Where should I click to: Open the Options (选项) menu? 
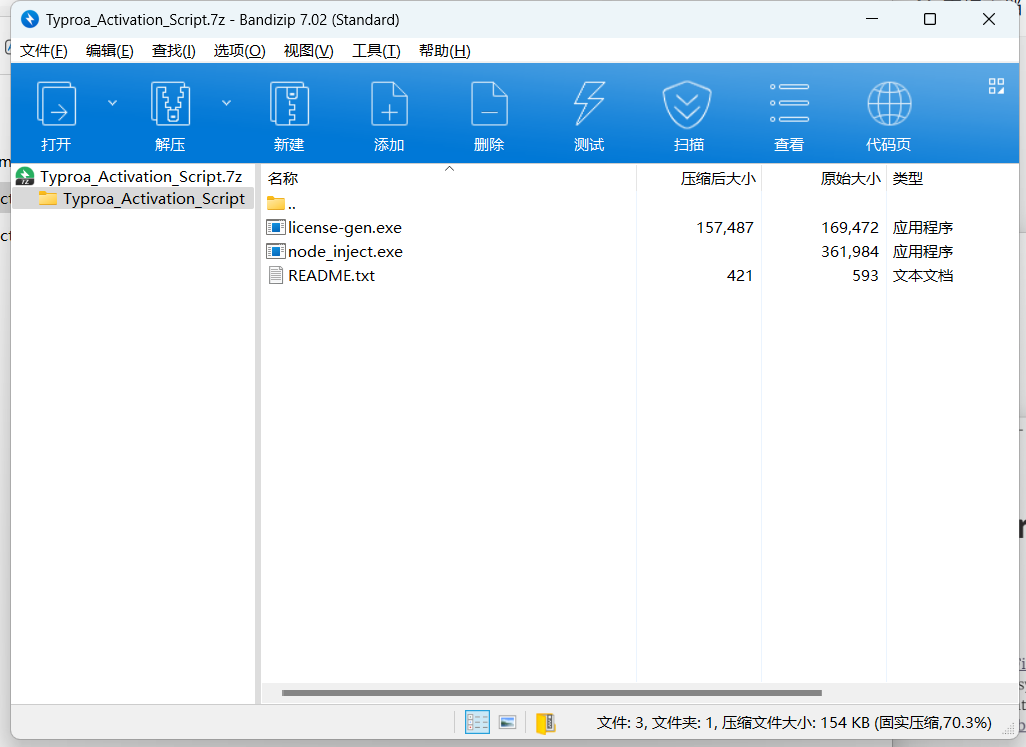coord(239,51)
